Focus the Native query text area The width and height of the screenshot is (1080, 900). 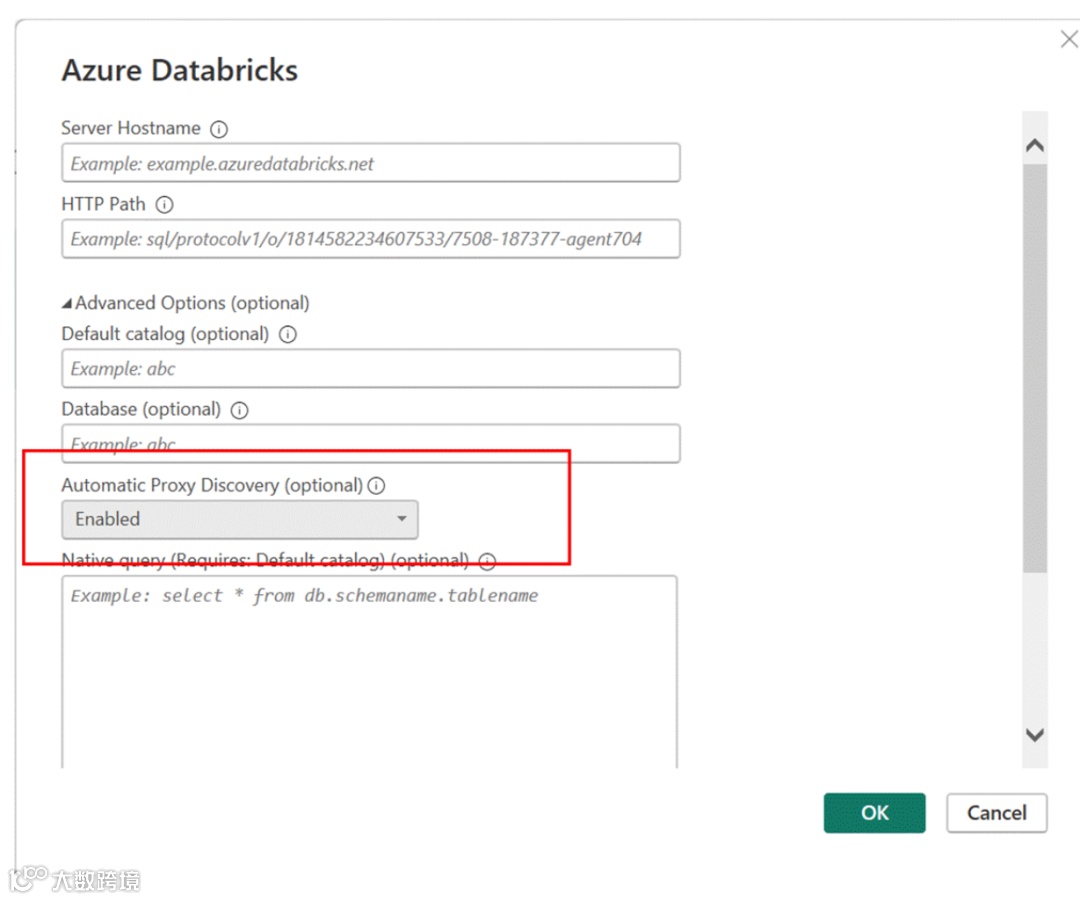click(370, 672)
